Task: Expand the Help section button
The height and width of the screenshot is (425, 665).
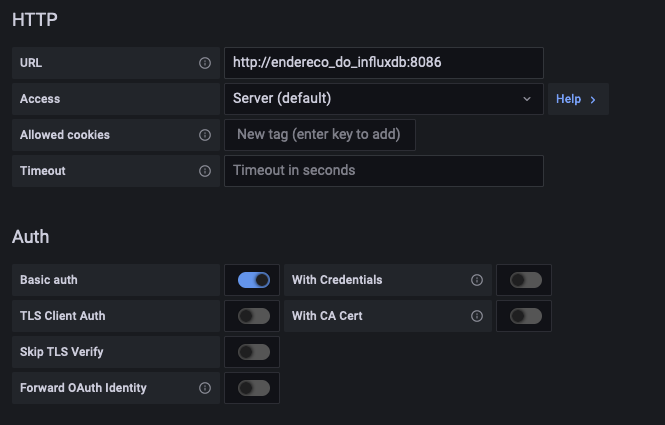Action: (x=577, y=99)
